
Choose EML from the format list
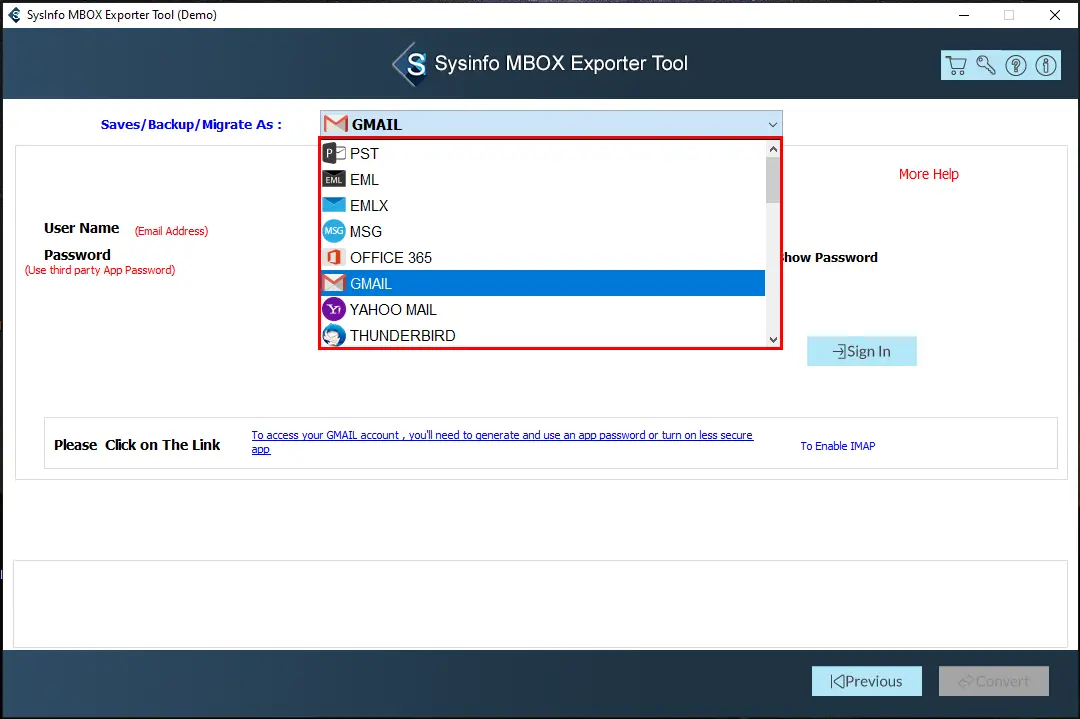[x=543, y=179]
